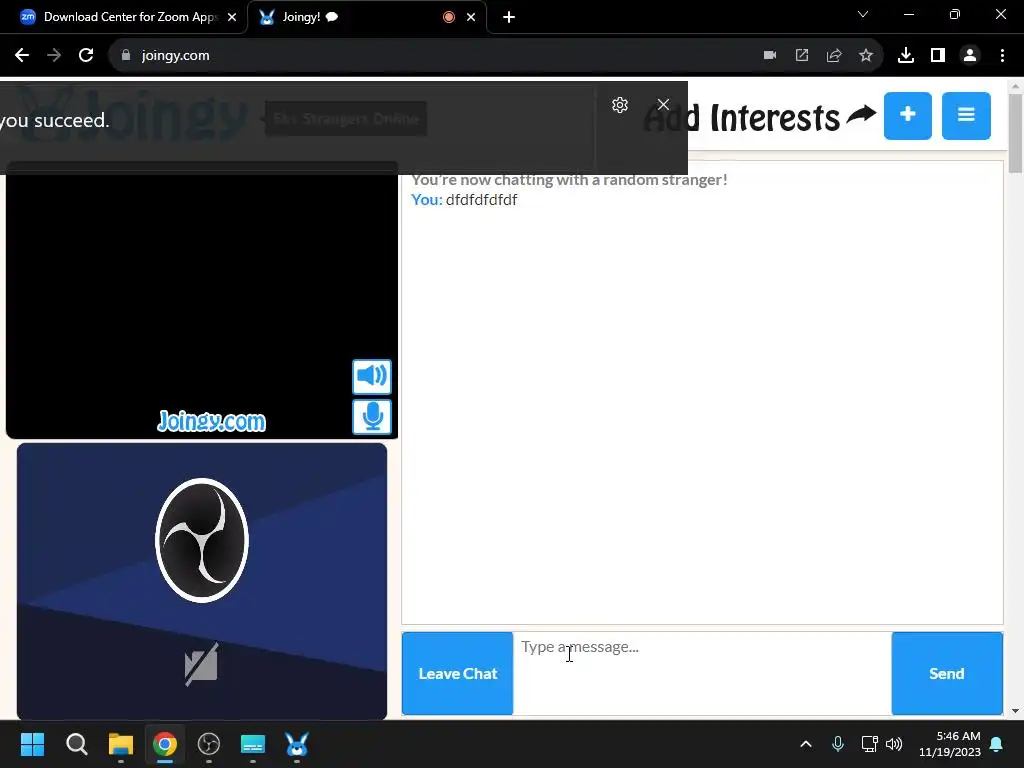Bookmark this page with the star

(866, 56)
